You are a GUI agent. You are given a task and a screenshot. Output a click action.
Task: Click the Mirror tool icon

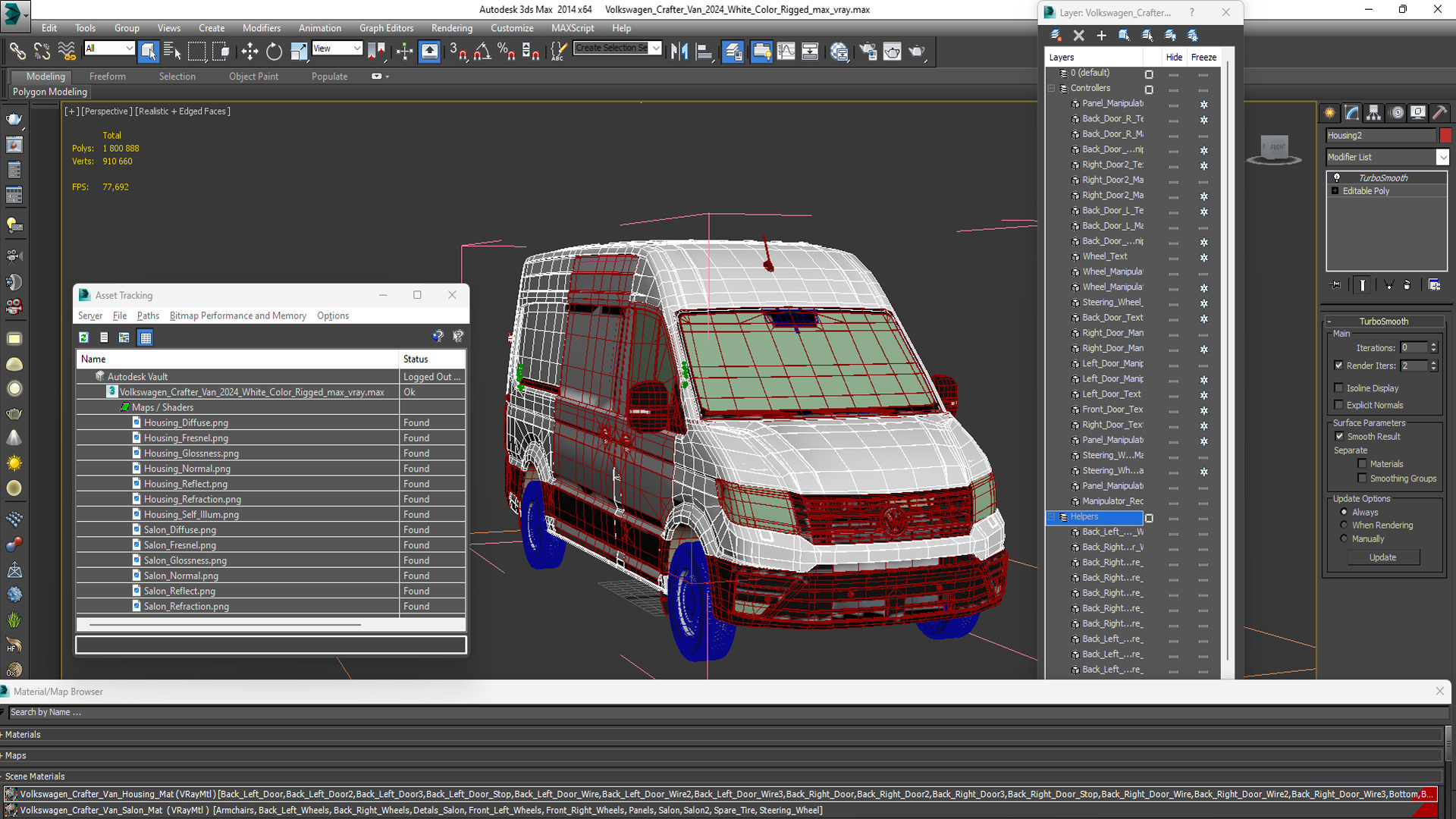(679, 52)
